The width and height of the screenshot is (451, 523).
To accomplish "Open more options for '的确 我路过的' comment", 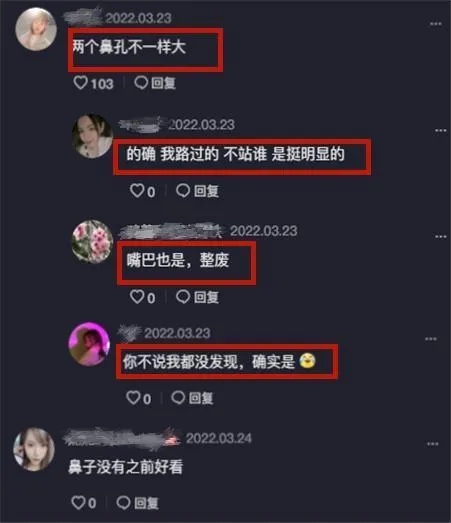I will click(x=440, y=130).
